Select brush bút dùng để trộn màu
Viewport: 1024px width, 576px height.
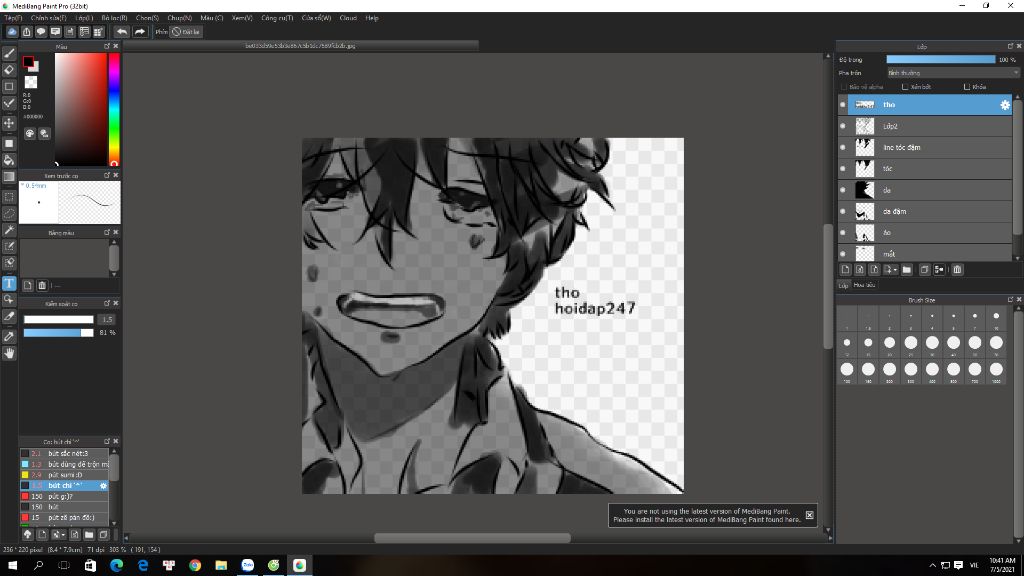(64, 464)
